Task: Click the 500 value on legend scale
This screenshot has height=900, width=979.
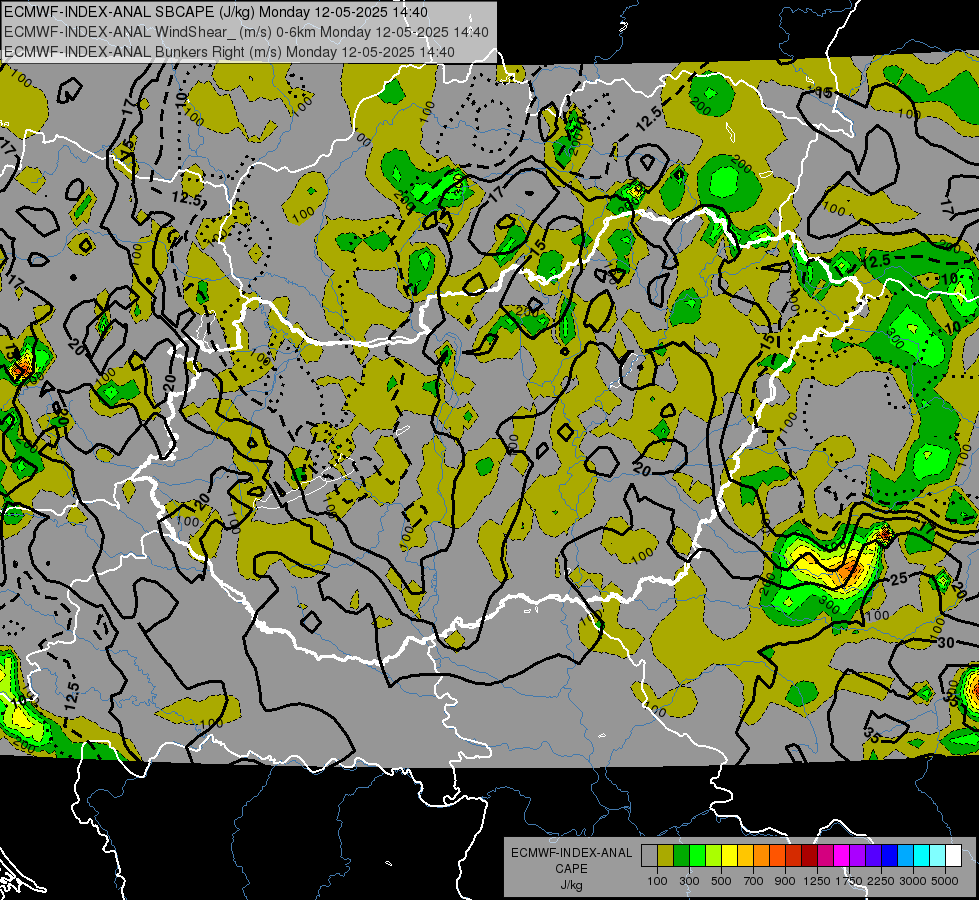Action: (721, 881)
